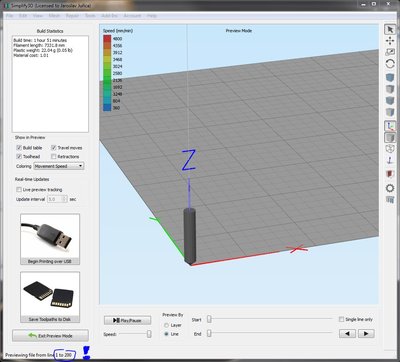Step backward with the left arrow button

pos(347,334)
